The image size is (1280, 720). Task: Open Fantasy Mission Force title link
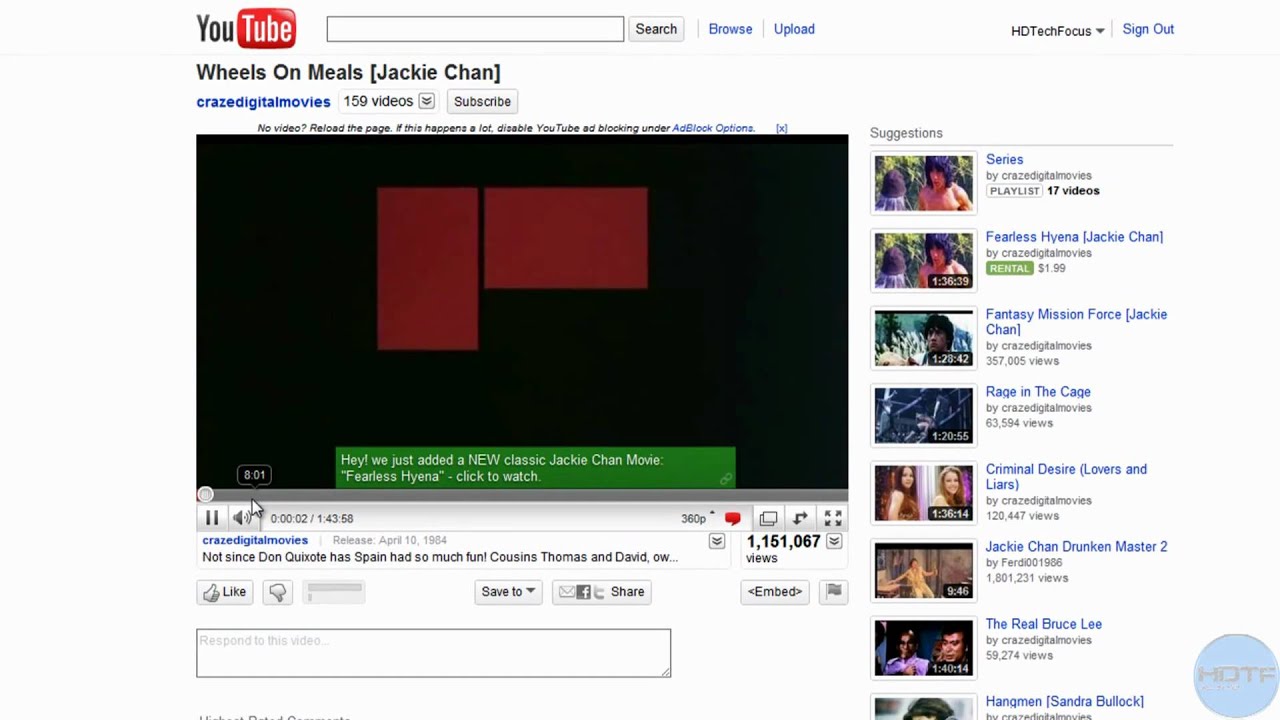[x=1076, y=321]
